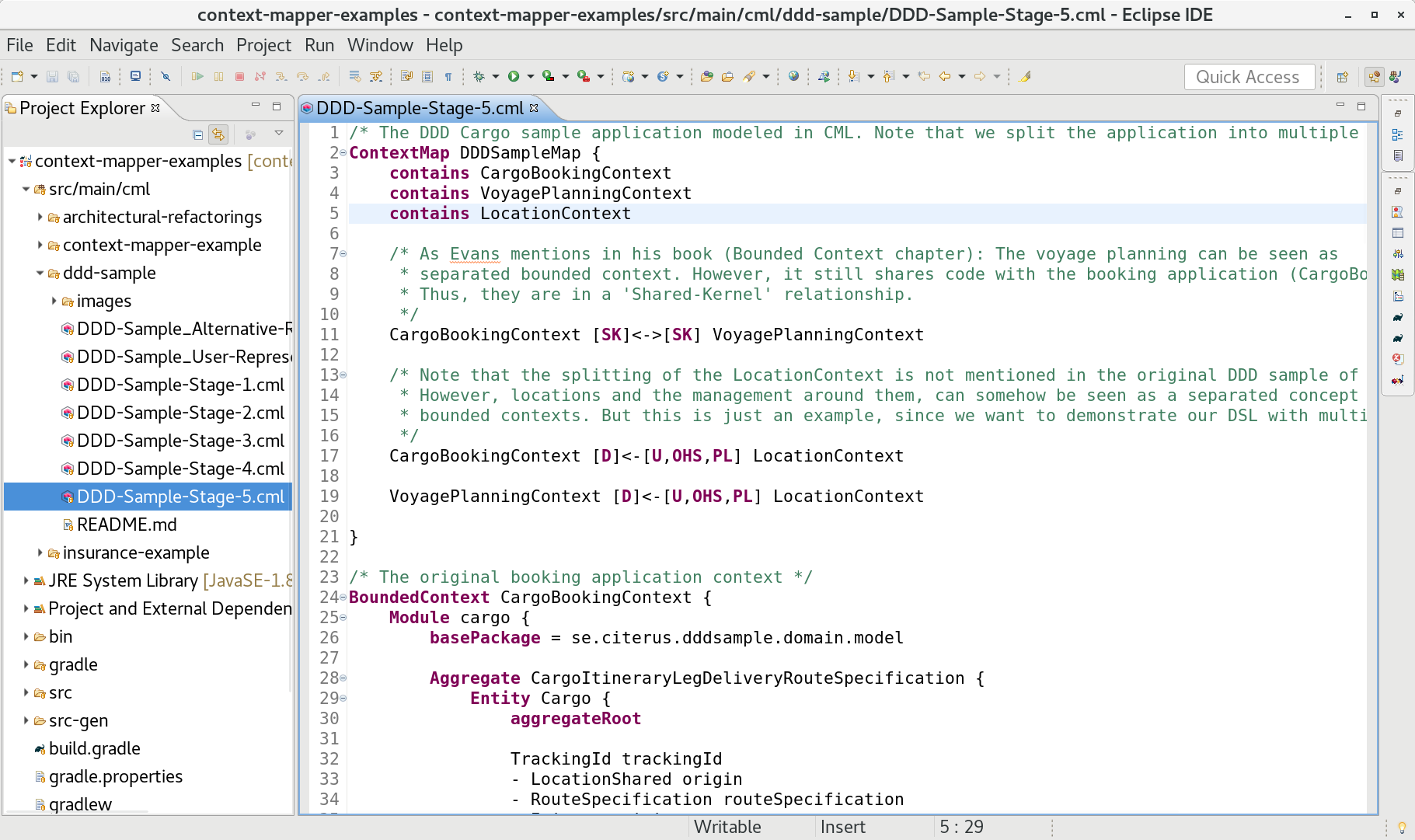
Task: Open the Navigate menu
Action: pyautogui.click(x=124, y=45)
